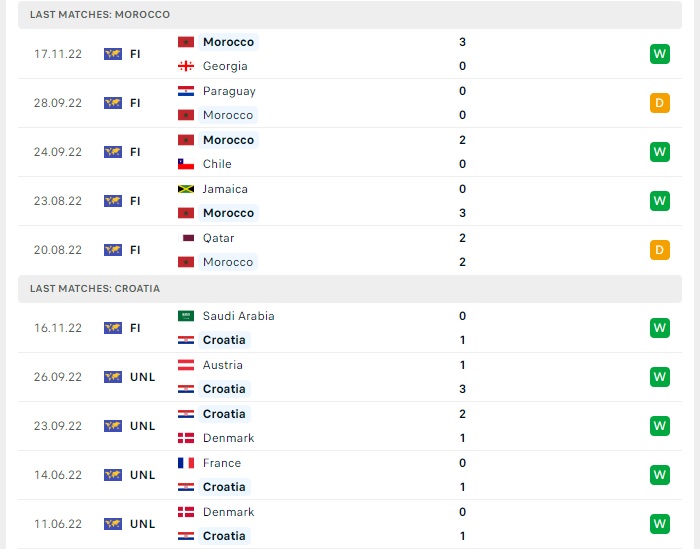Screen dimensions: 700x549
Task: Click the green W badge for Morocco vs Georgia
Action: coord(659,54)
